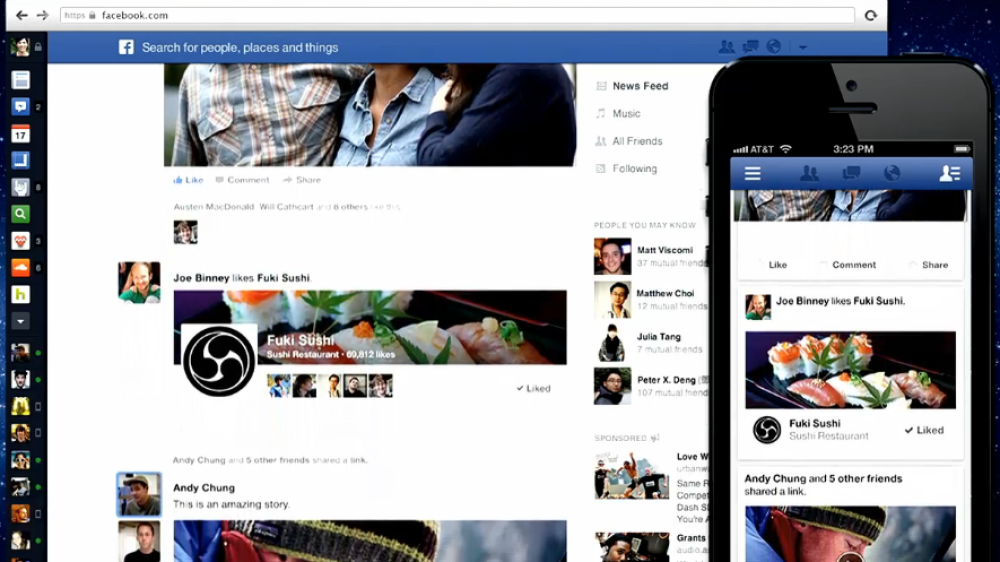Click Matt Viscomi's profile photo
Viewport: 1000px width, 562px height.
click(x=612, y=256)
